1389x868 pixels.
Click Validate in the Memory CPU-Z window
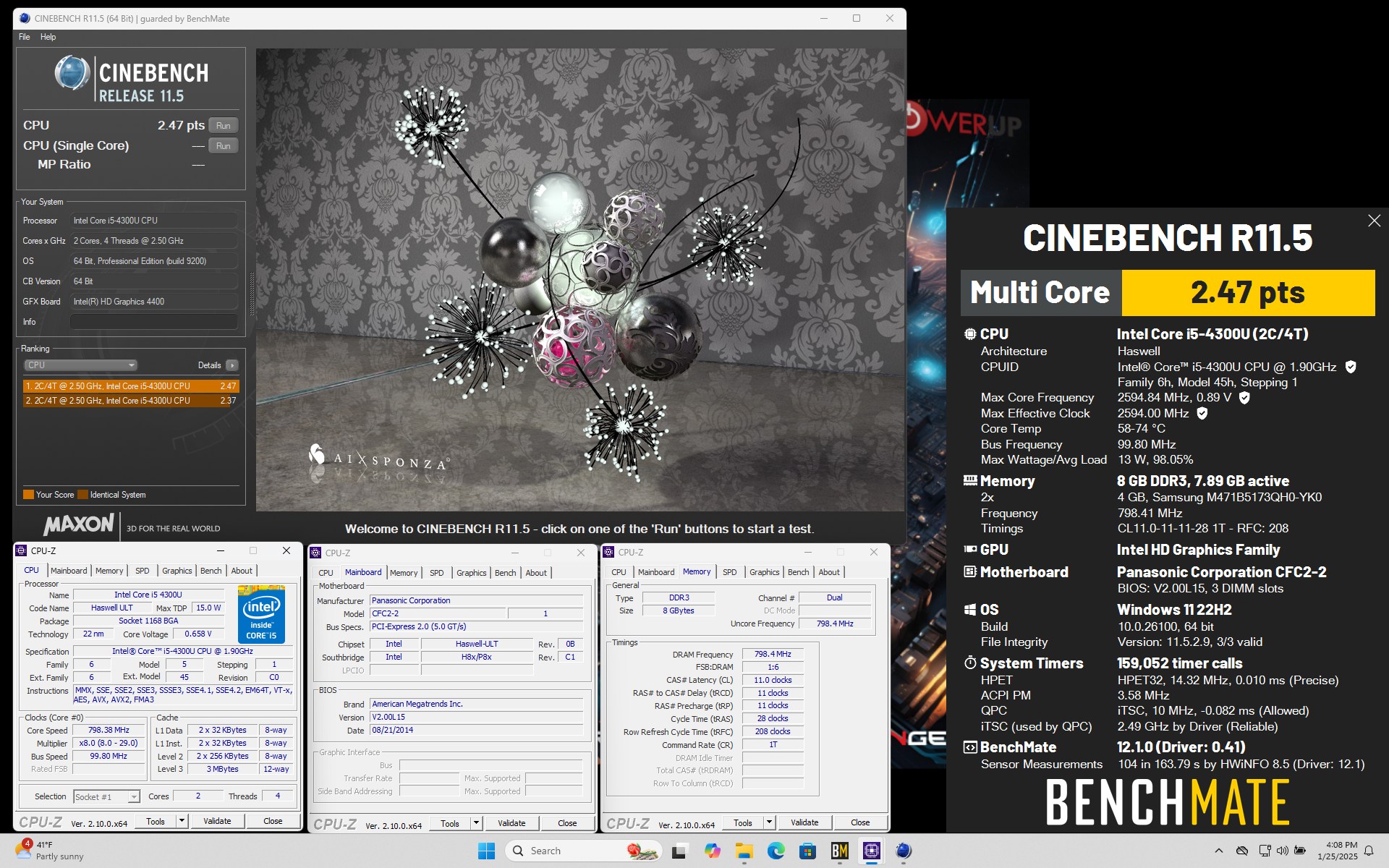804,822
